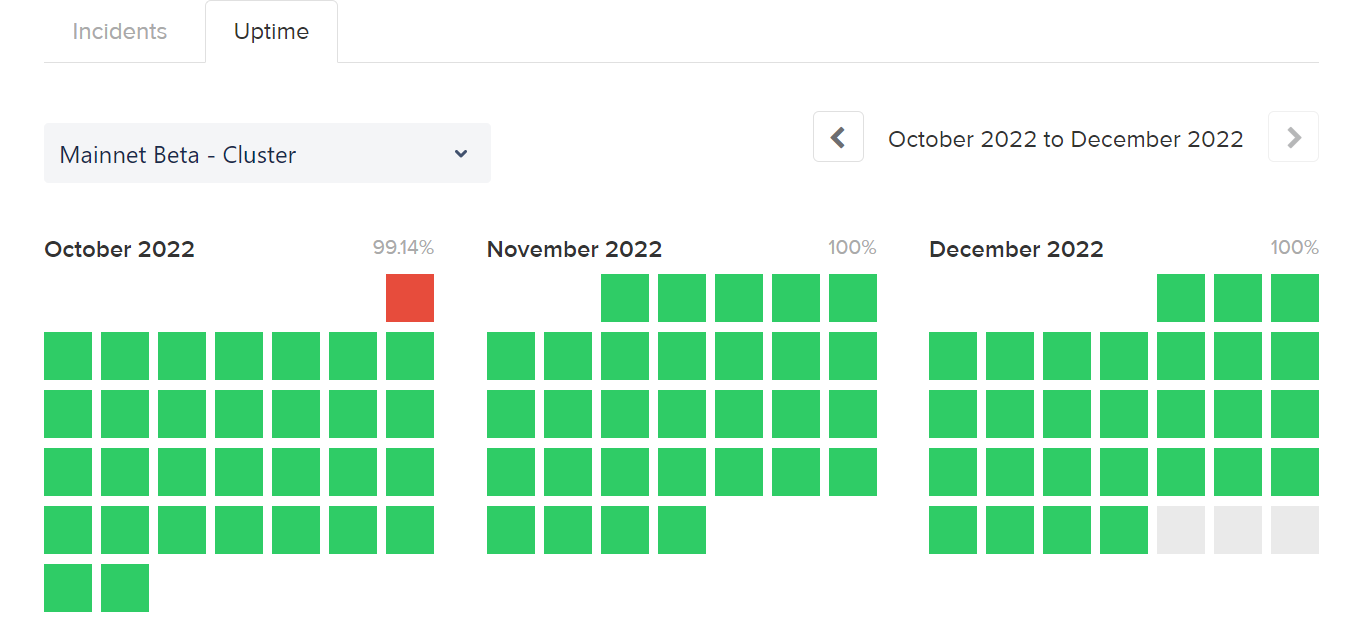Image resolution: width=1367 pixels, height=644 pixels.
Task: Click the dropdown chevron next to Mainnet Beta
Action: (x=461, y=154)
